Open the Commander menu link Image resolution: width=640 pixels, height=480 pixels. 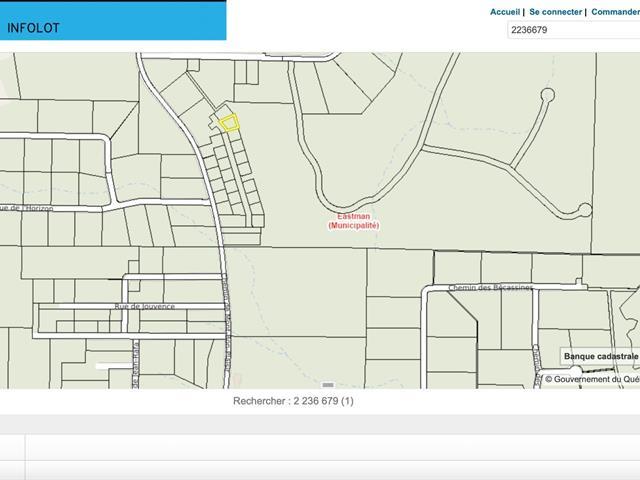click(614, 12)
